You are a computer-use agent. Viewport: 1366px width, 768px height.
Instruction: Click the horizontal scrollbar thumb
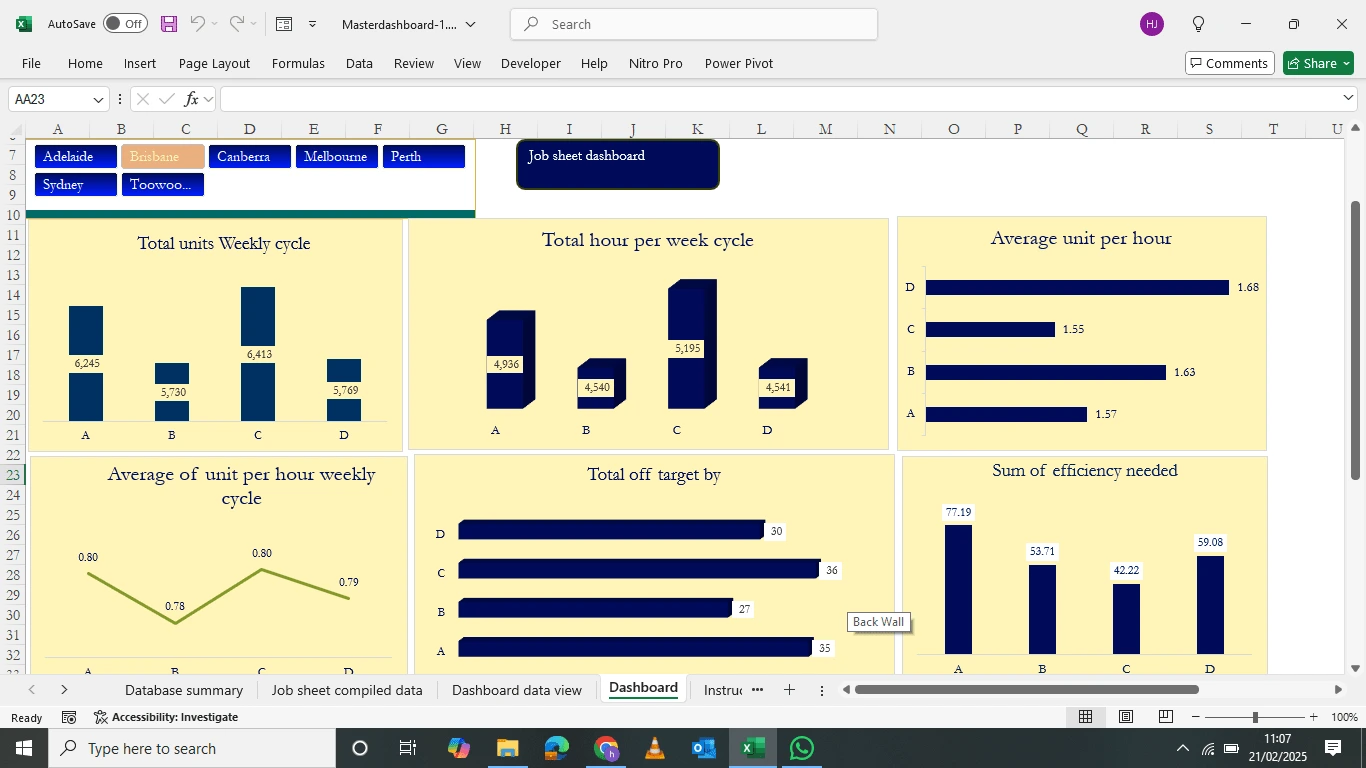pos(1027,689)
